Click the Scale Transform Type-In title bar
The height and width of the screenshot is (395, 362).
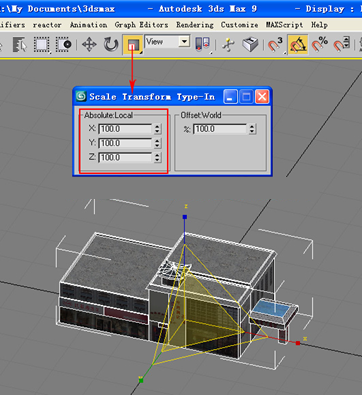172,97
